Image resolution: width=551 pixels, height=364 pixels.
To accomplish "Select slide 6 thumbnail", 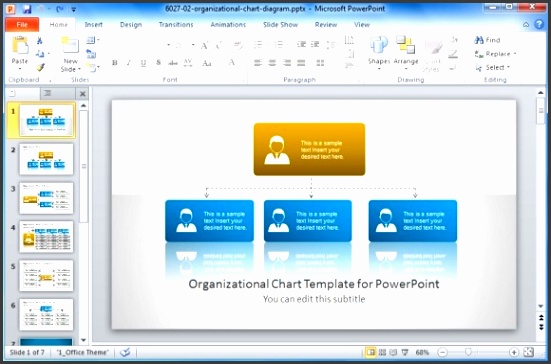I will 46,314.
